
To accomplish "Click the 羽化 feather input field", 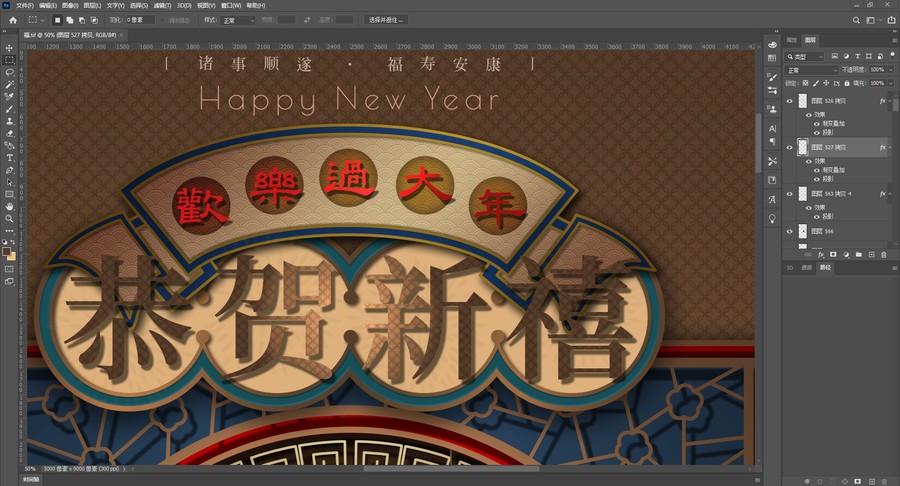I will (141, 20).
